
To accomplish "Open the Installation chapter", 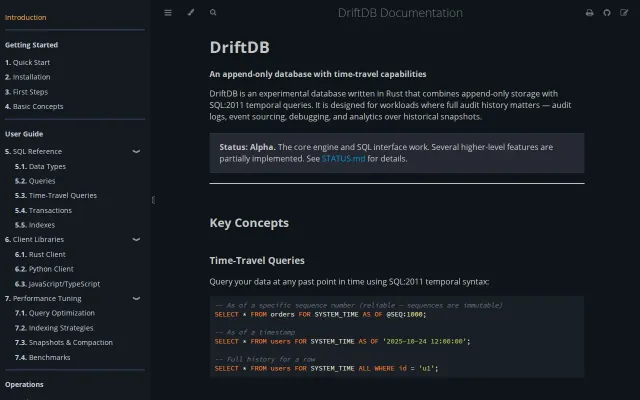I will 27,77.
